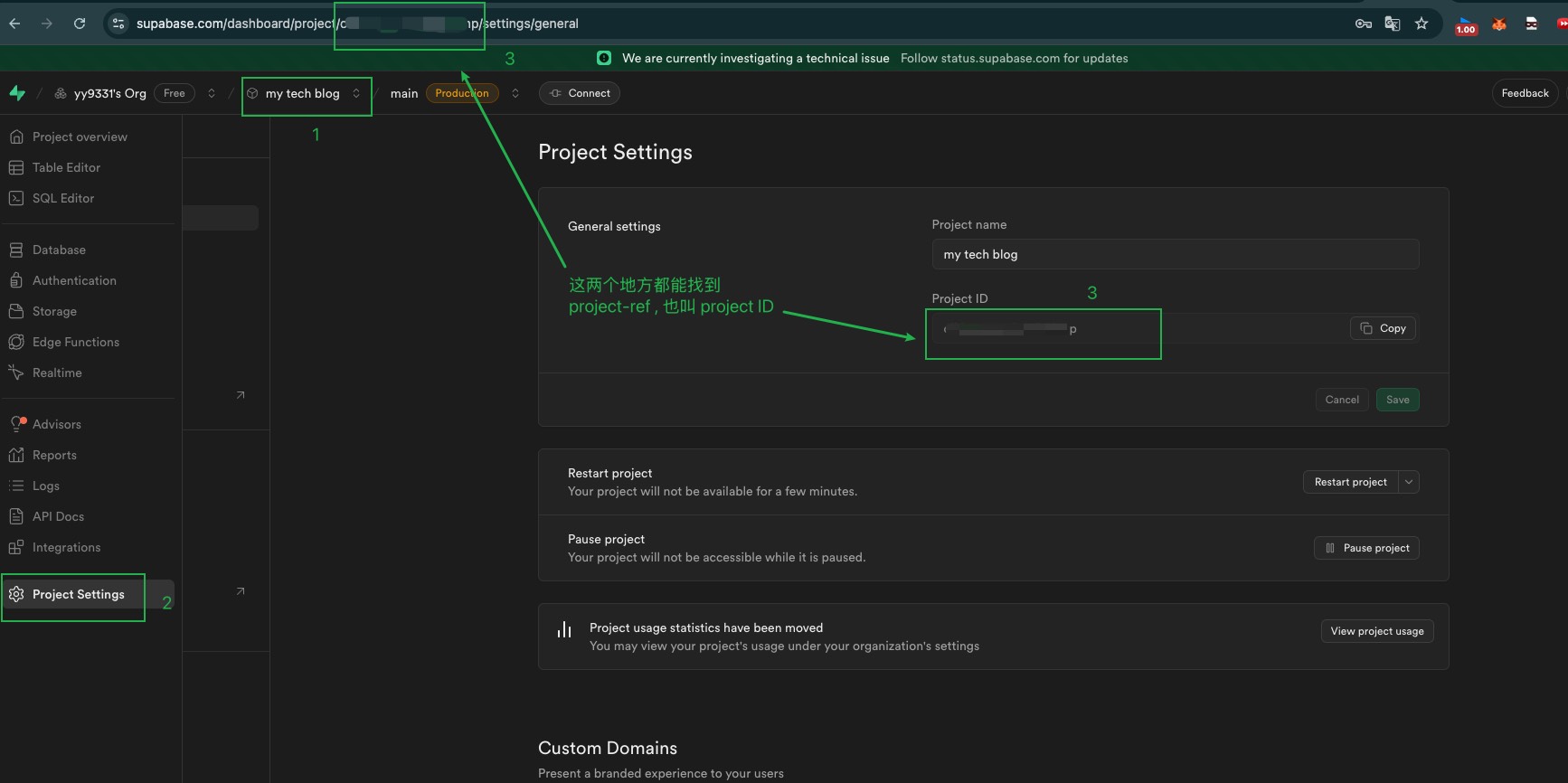The height and width of the screenshot is (783, 1568).
Task: Open the 1.00 badge extension icon
Action: [1466, 24]
